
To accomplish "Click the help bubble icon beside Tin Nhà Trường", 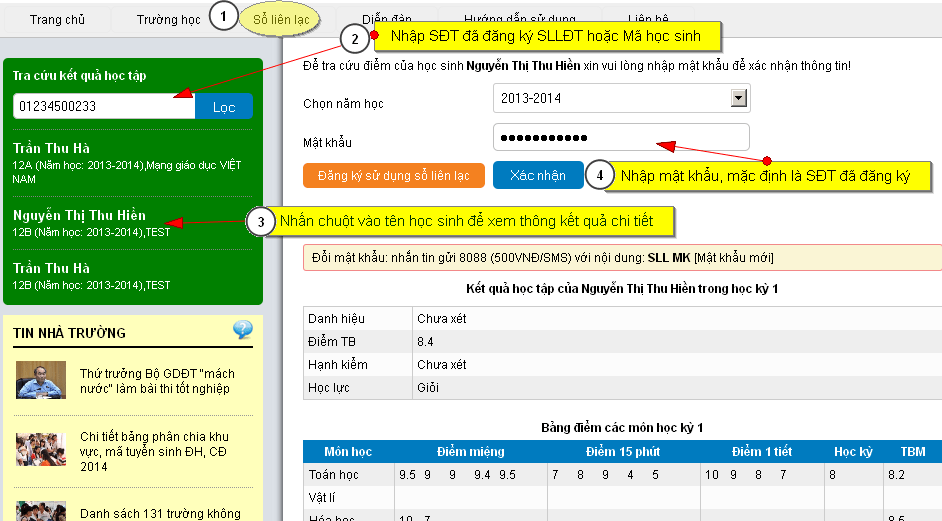I will click(x=243, y=330).
